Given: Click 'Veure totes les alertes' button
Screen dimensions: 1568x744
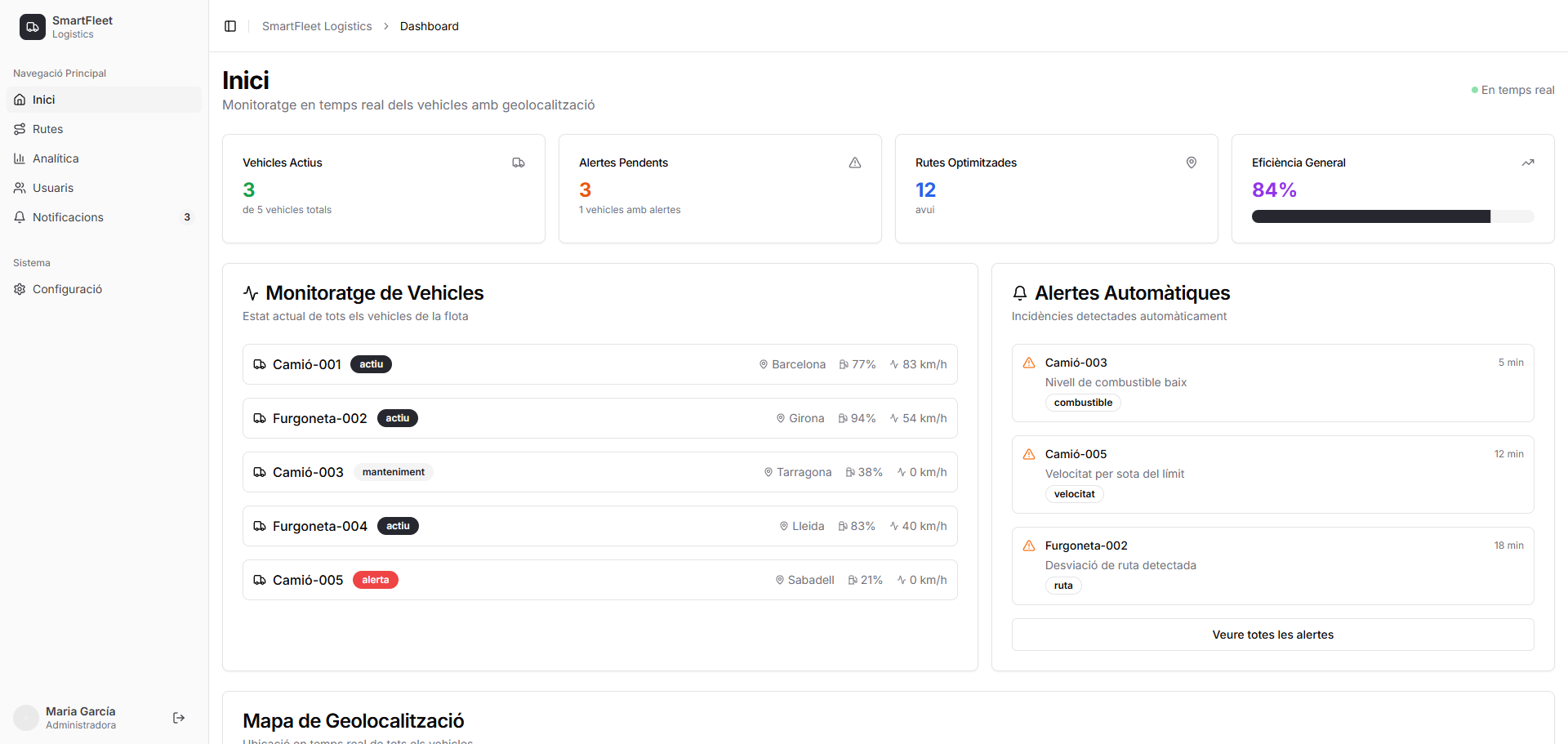Looking at the screenshot, I should [x=1272, y=634].
